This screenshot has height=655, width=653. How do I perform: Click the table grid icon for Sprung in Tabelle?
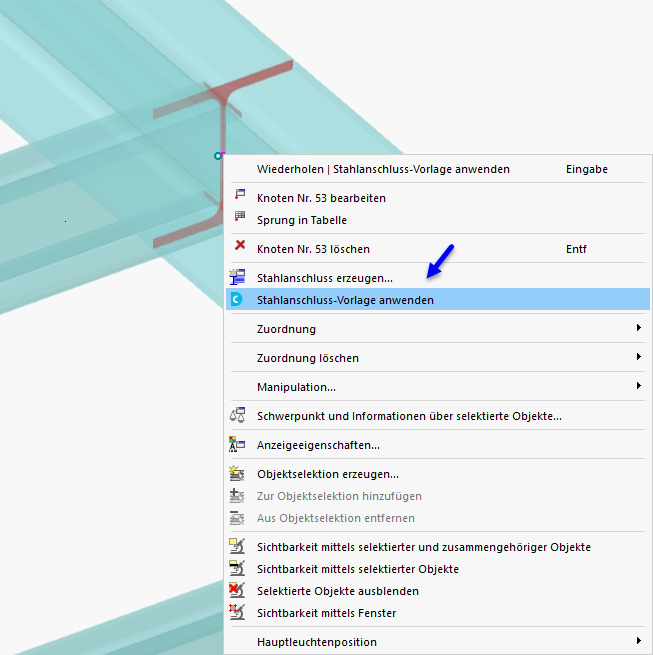pos(240,216)
